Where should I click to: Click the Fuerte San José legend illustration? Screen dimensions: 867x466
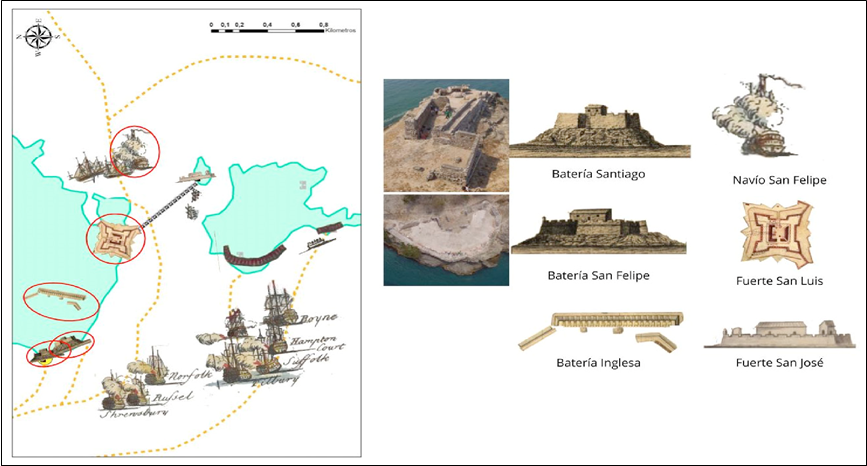pos(779,335)
